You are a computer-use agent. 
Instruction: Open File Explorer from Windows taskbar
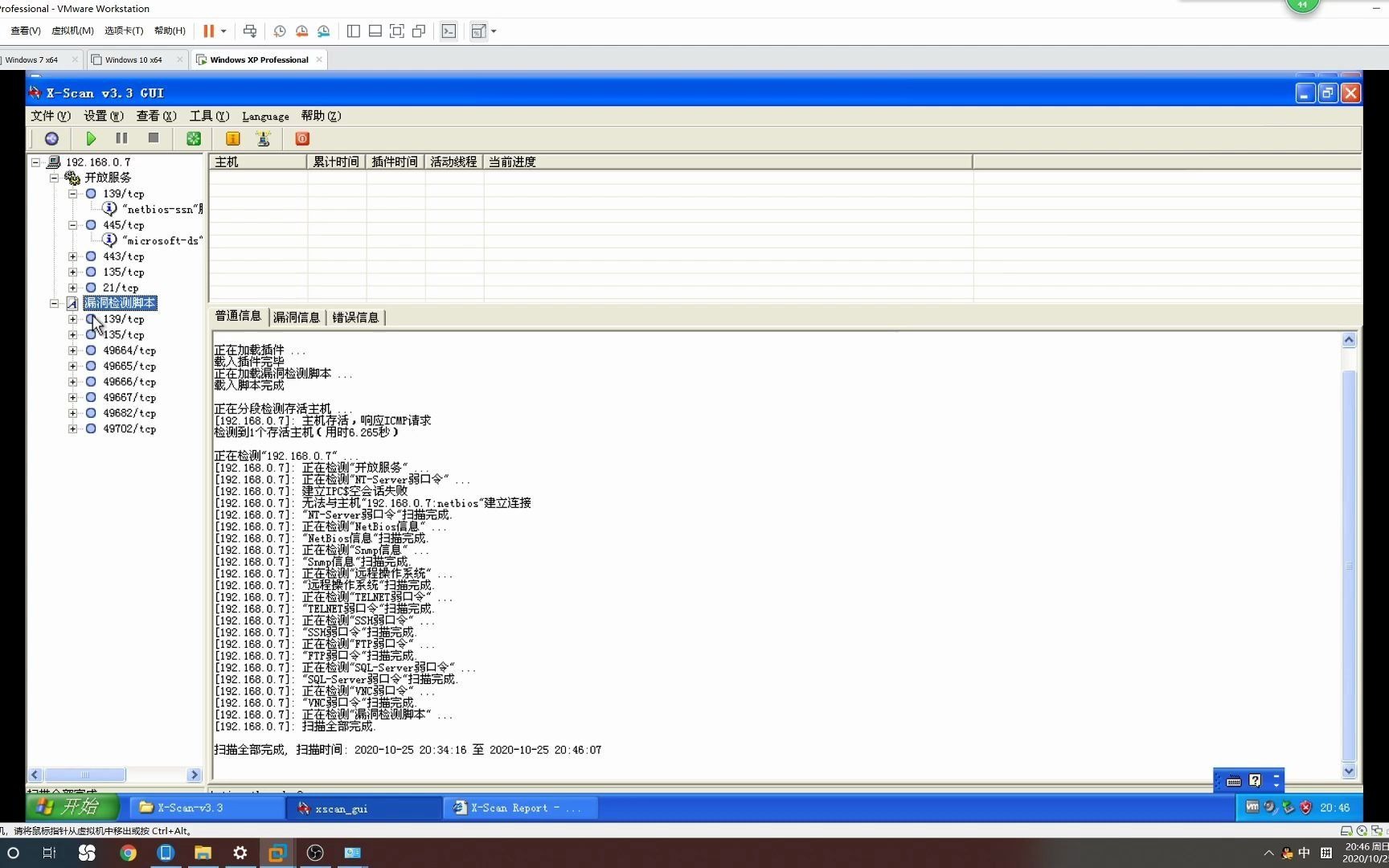click(203, 853)
